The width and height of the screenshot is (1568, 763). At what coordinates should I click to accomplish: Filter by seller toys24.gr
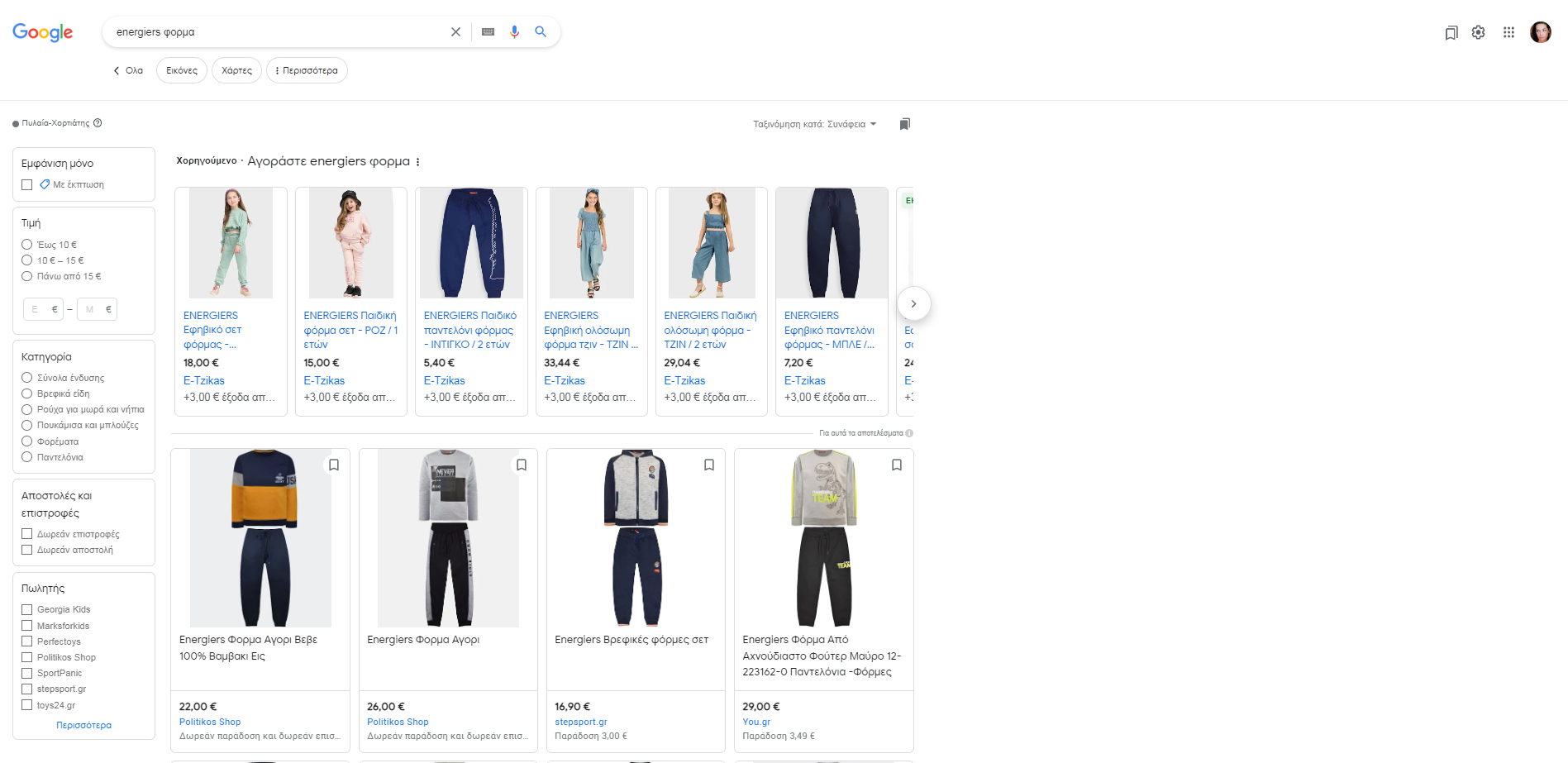pos(27,705)
